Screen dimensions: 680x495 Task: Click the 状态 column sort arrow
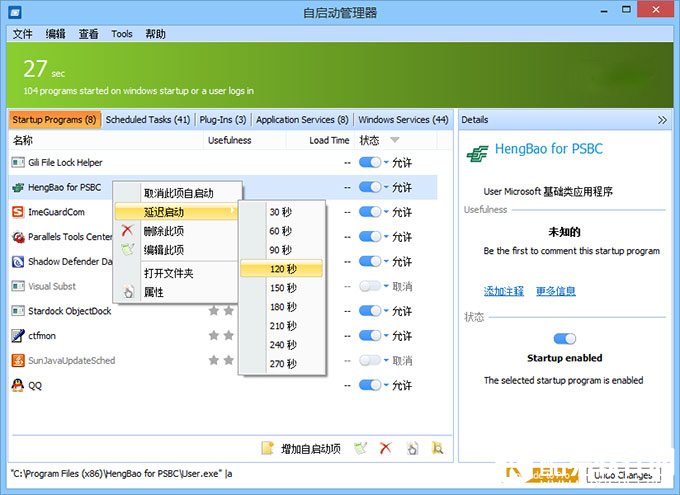pyautogui.click(x=395, y=140)
